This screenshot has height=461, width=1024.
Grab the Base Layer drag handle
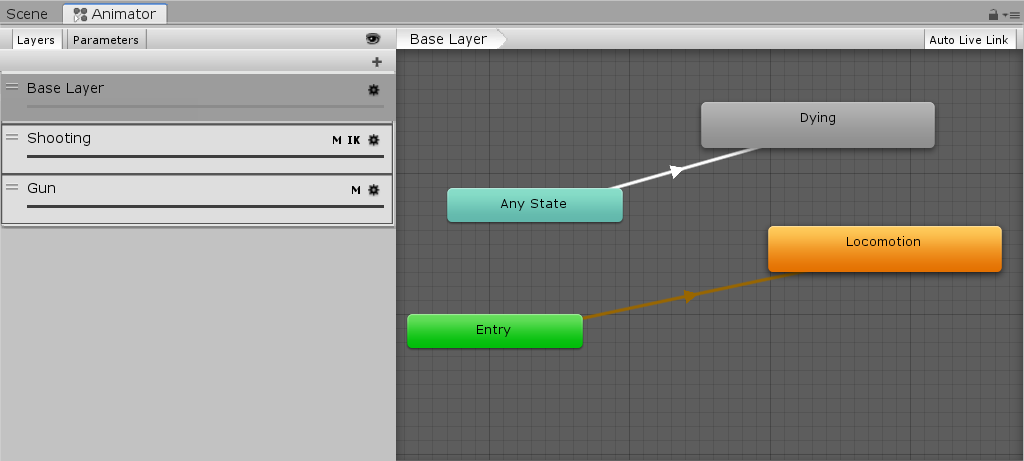pos(12,86)
